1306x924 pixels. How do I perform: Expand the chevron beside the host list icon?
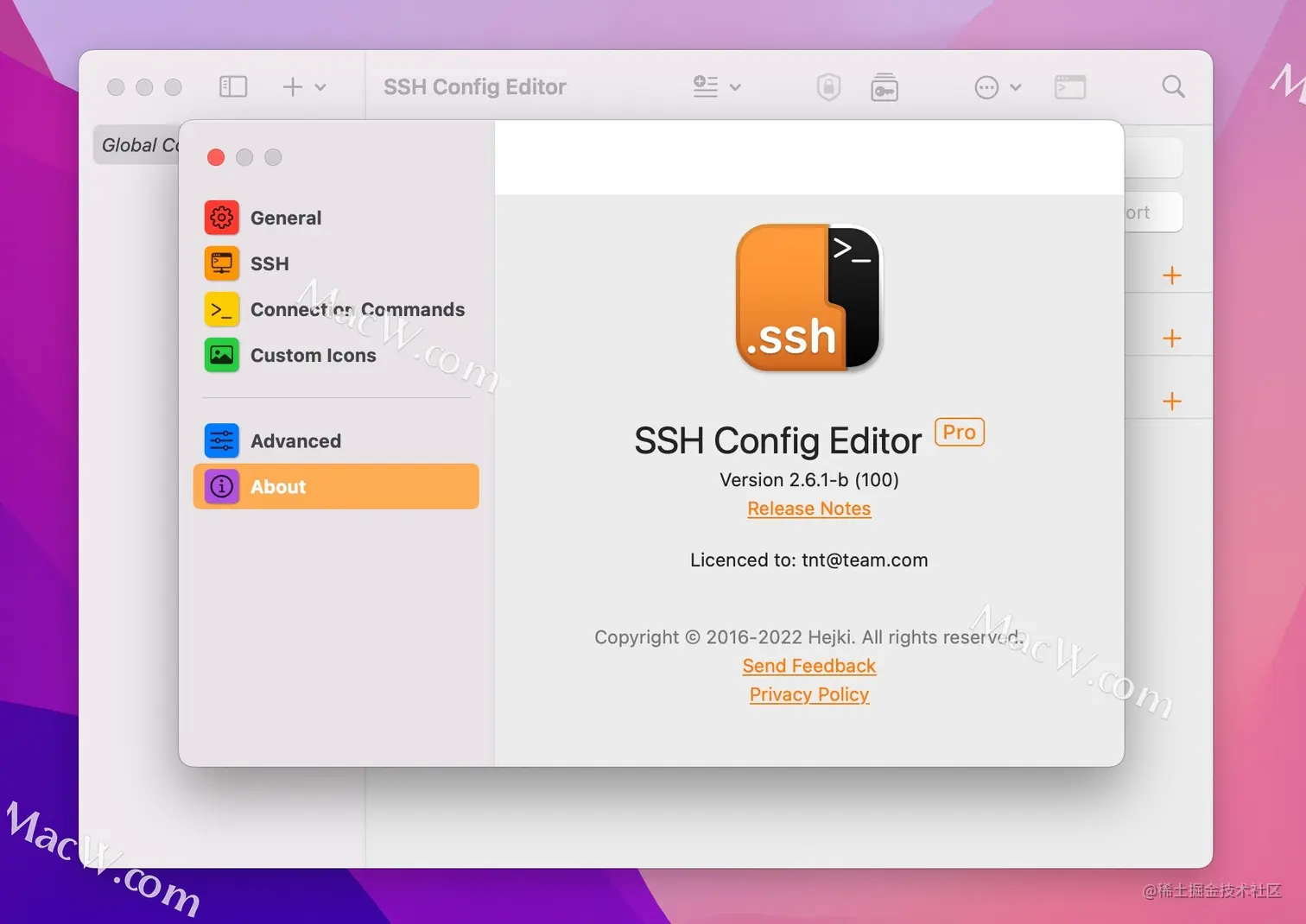(735, 87)
